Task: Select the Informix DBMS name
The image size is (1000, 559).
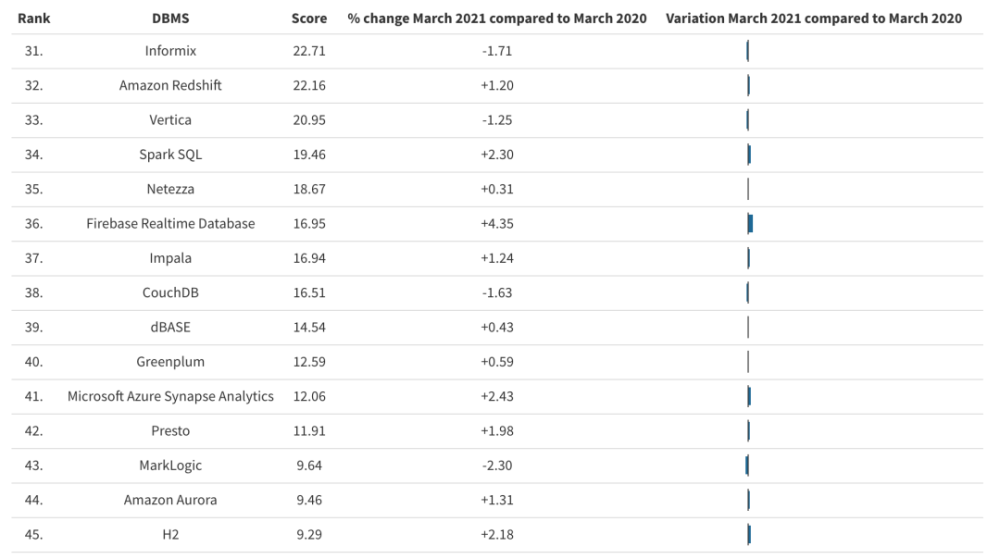Action: coord(170,51)
